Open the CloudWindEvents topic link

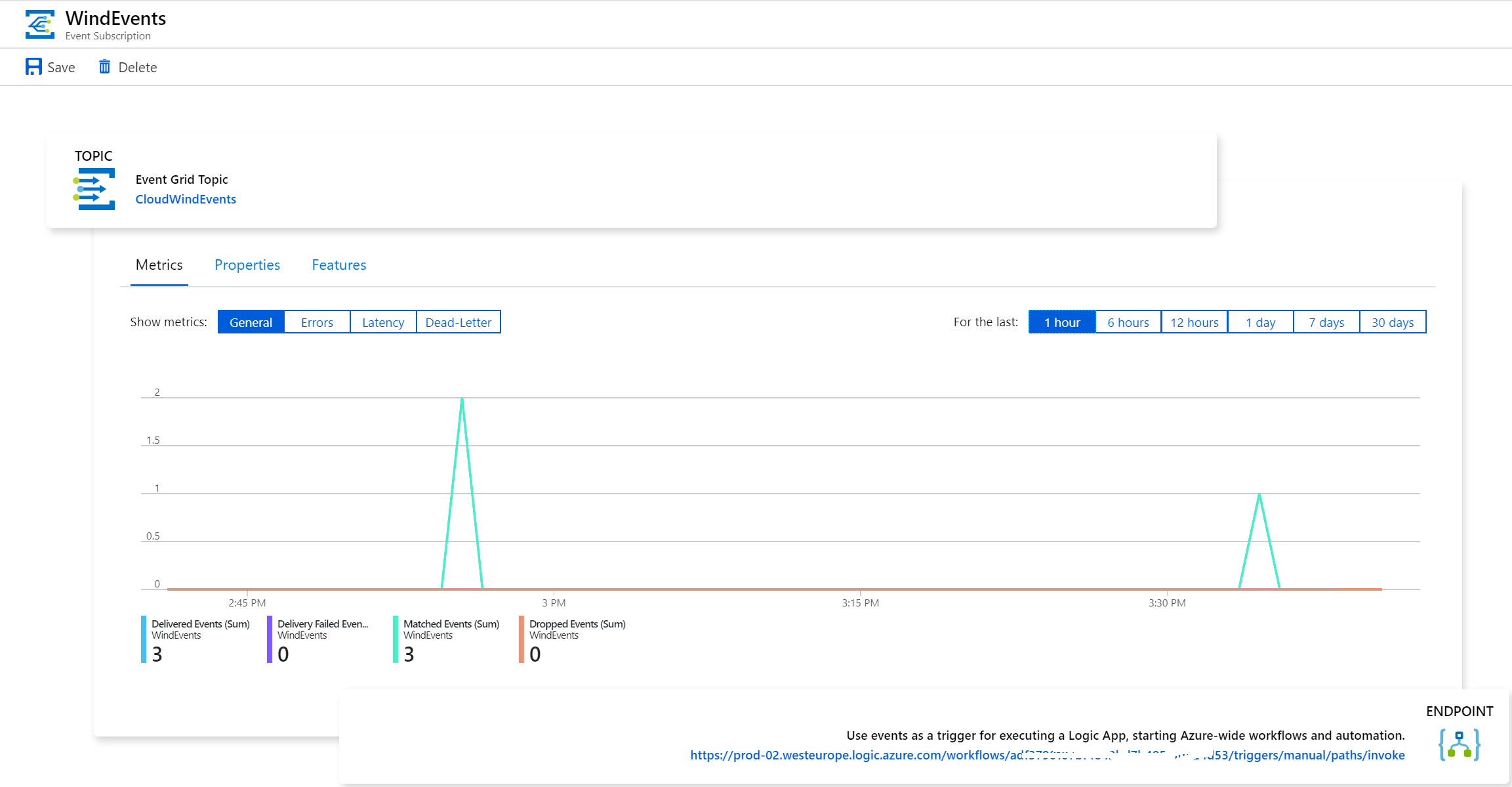pyautogui.click(x=186, y=199)
